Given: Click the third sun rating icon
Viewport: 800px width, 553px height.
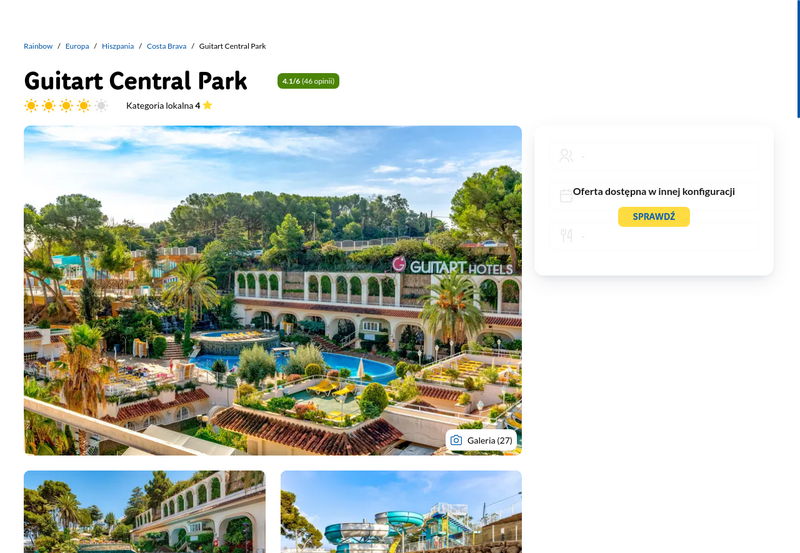Looking at the screenshot, I should click(x=66, y=106).
